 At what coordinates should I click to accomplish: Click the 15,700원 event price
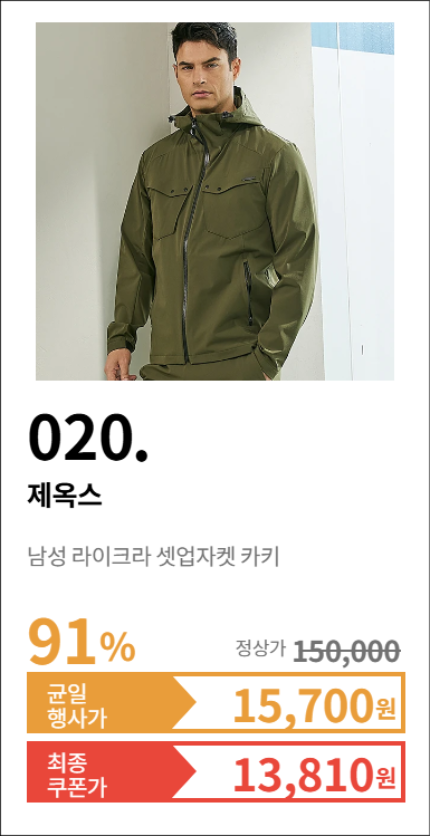click(315, 704)
